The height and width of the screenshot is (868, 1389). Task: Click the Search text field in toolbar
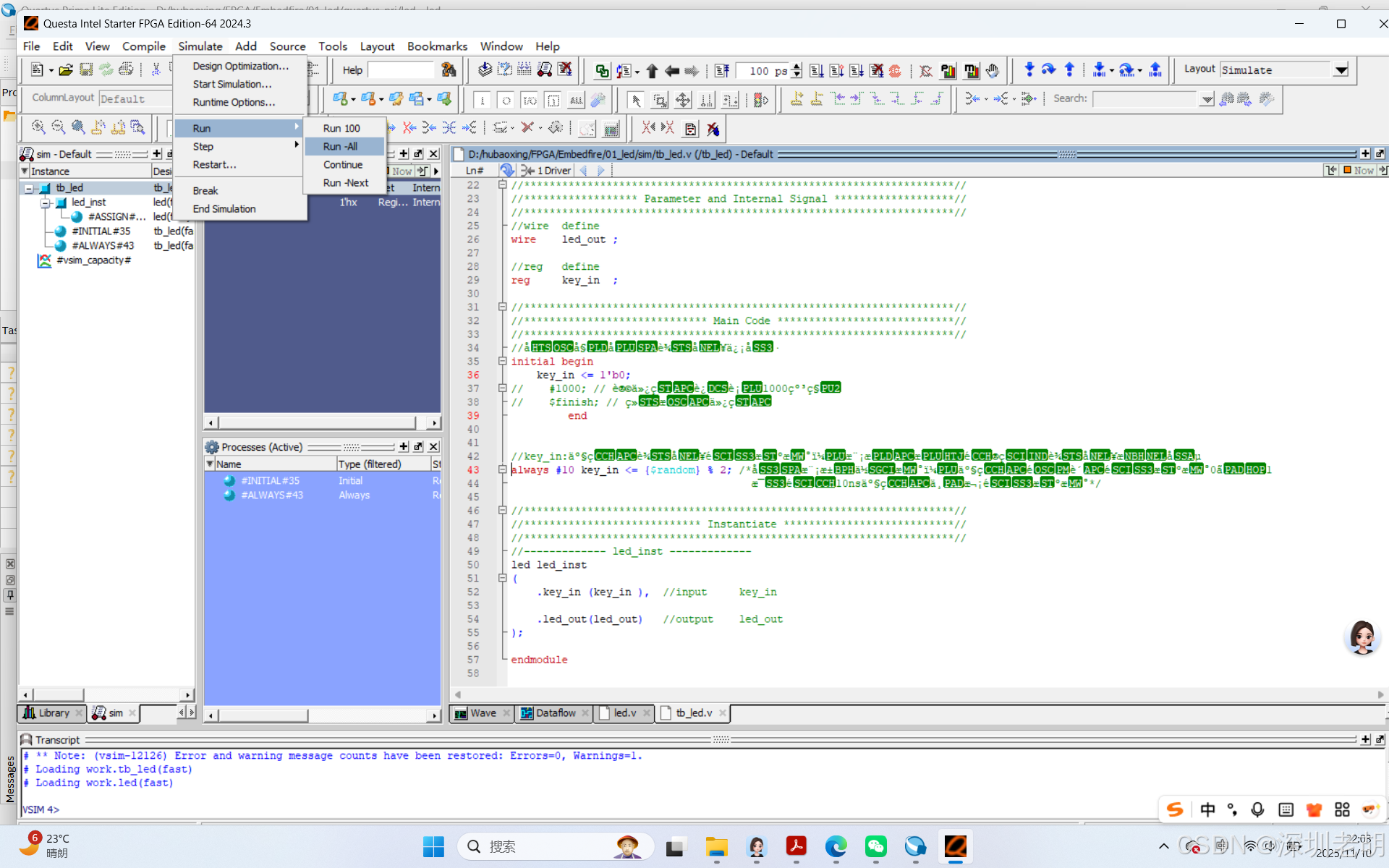1145,99
